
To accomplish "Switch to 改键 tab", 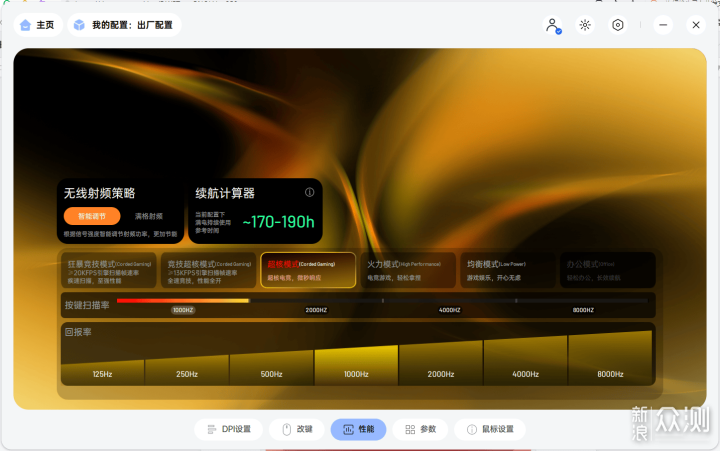I will pos(297,429).
